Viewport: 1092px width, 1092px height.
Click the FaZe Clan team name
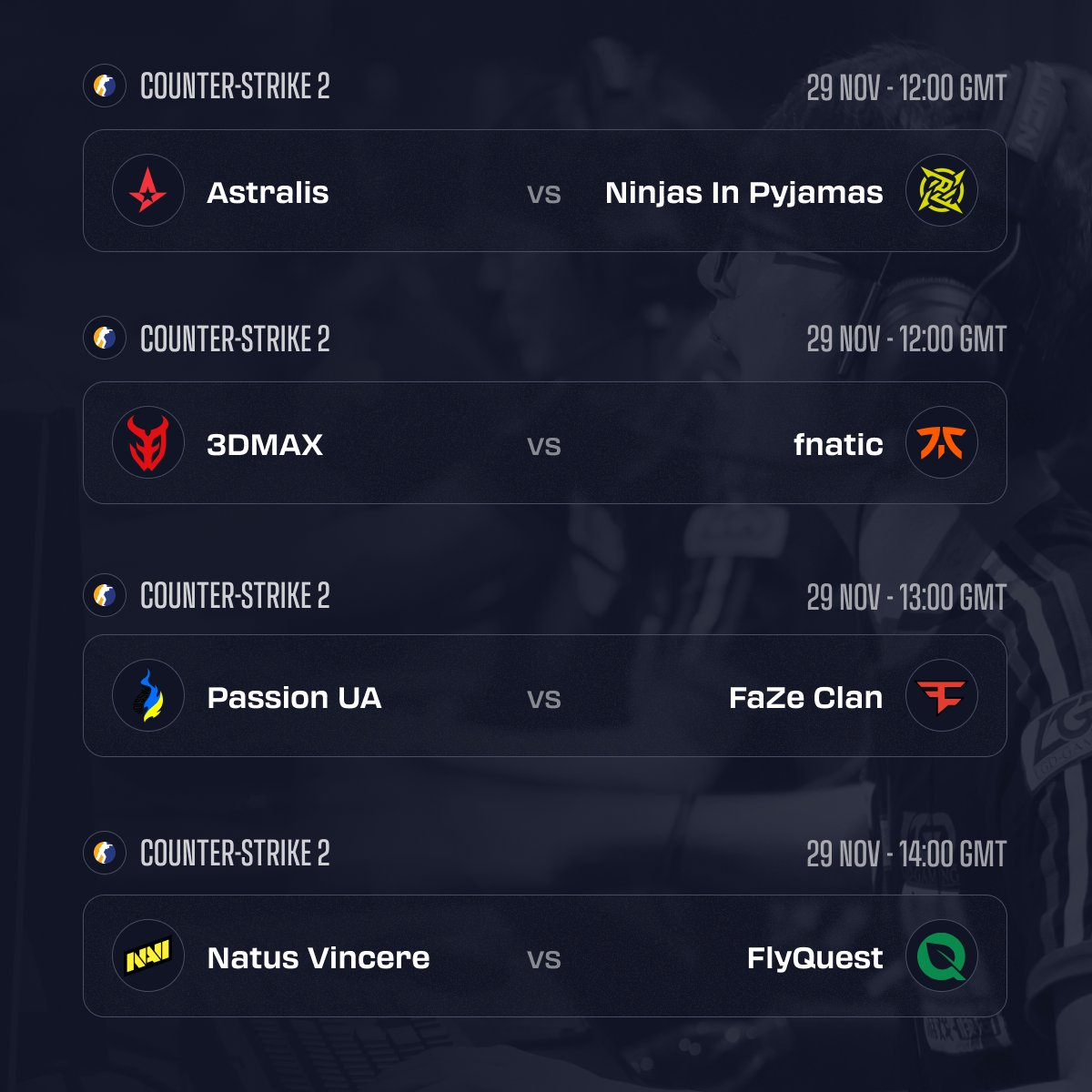click(x=805, y=698)
